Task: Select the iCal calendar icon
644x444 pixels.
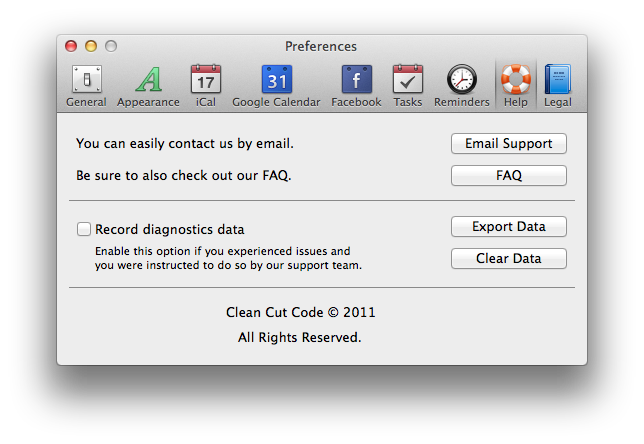Action: coord(205,79)
